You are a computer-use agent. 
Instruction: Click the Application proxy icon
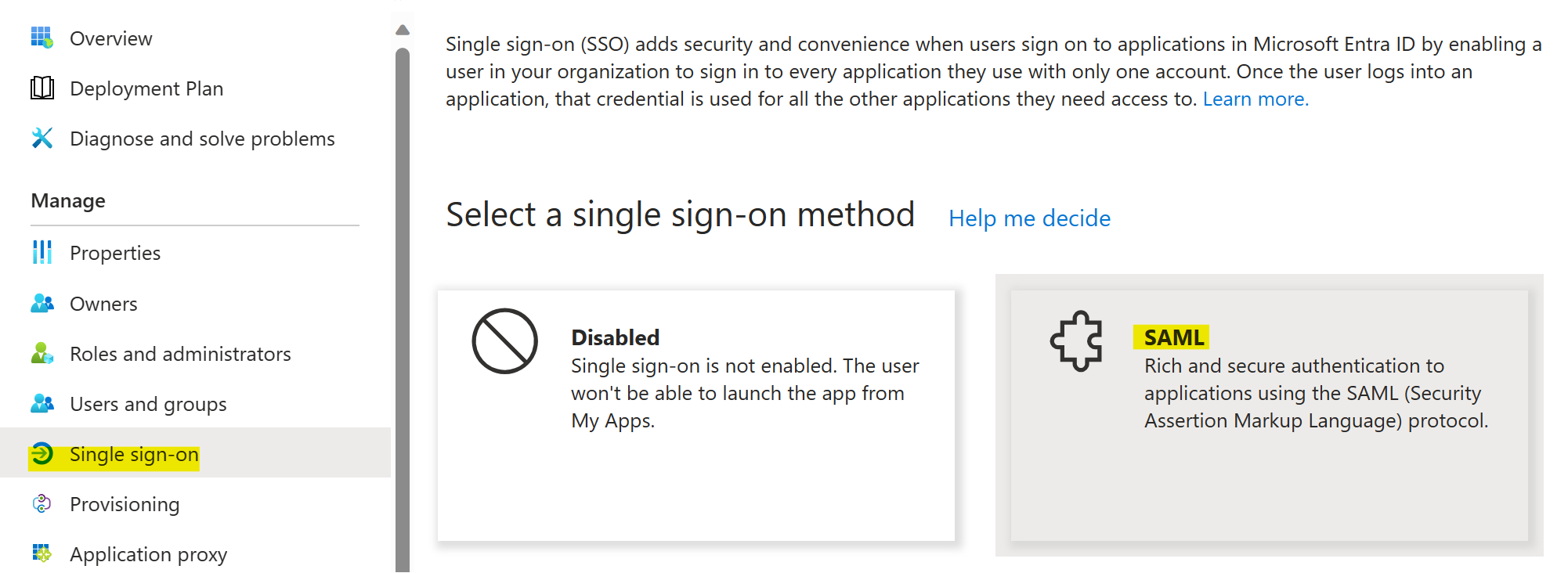[x=42, y=553]
